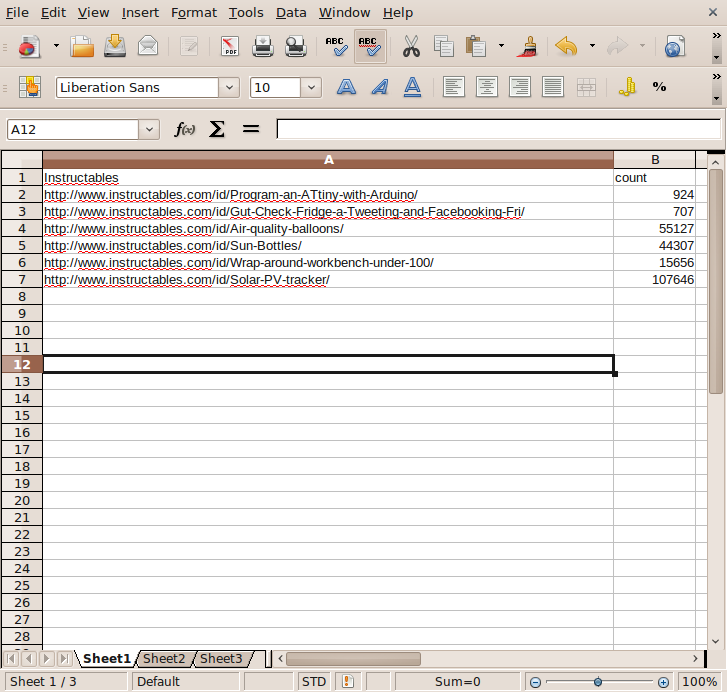727x692 pixels.
Task: Open the Font Size dropdown
Action: [x=312, y=88]
